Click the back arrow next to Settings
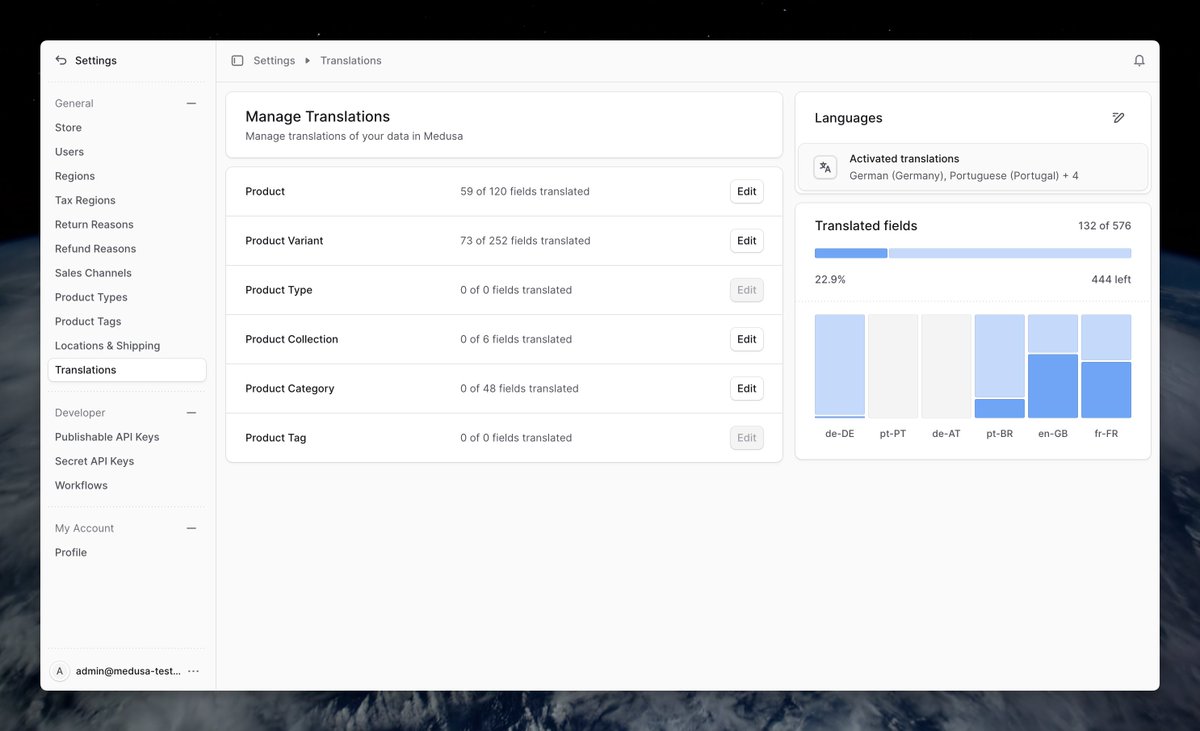 61,61
